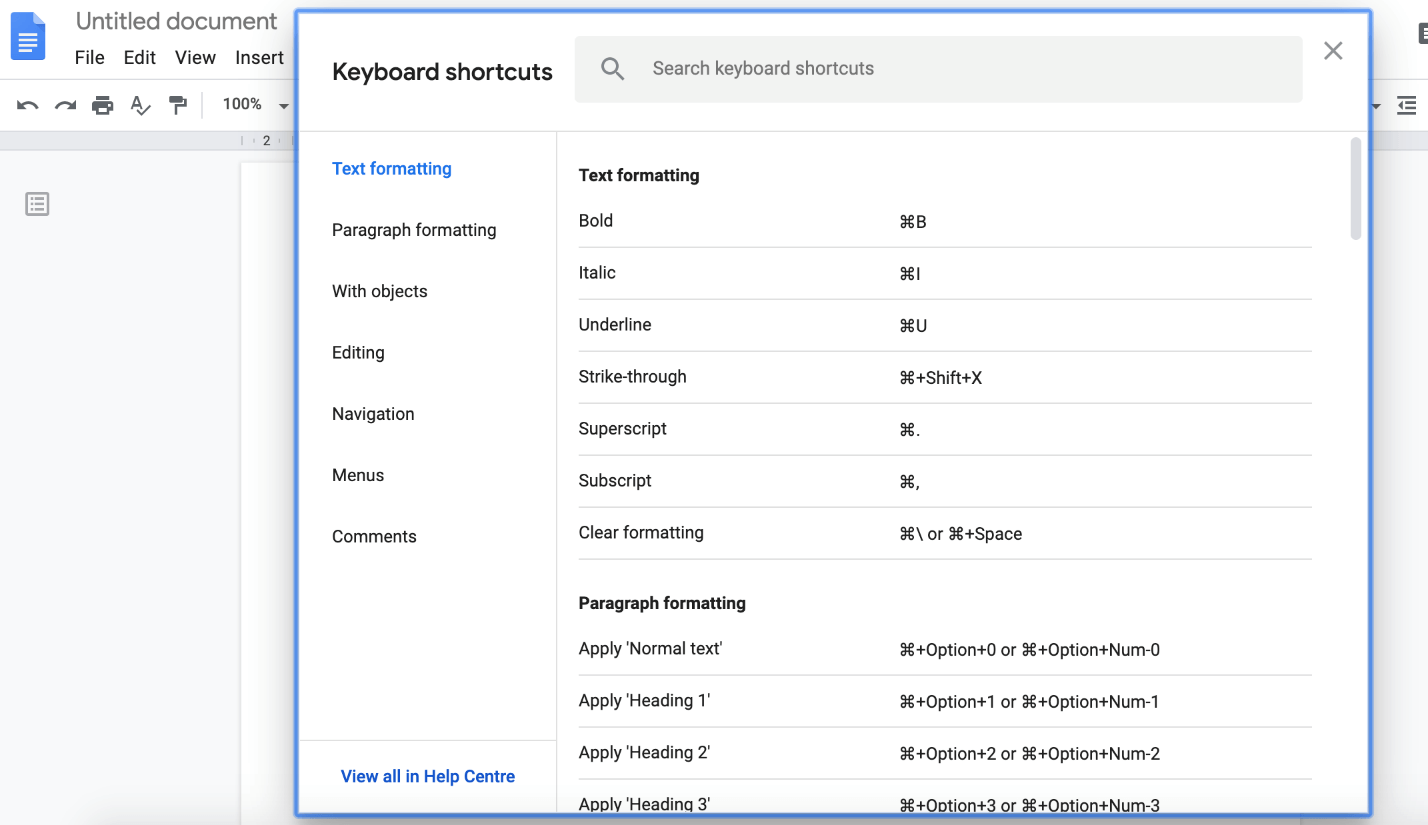The image size is (1428, 825).
Task: Switch to the Comments shortcuts section
Action: pos(374,536)
